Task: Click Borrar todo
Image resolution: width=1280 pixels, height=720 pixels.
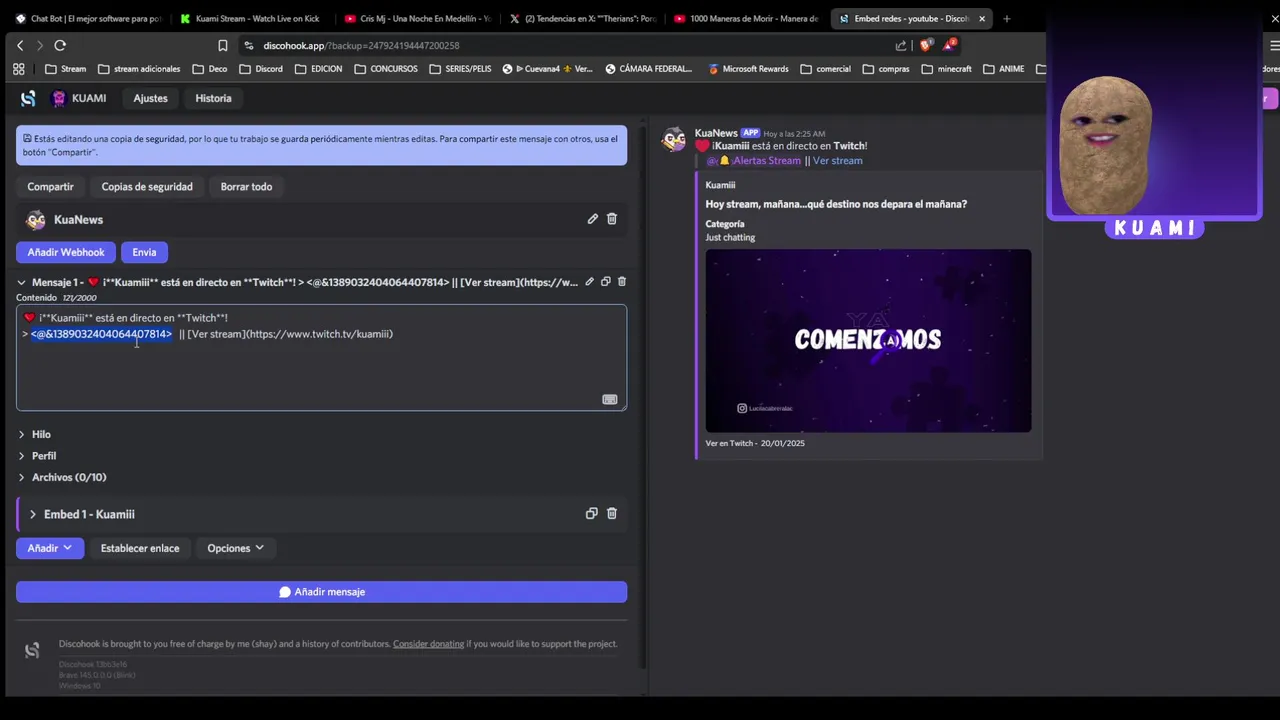Action: (246, 187)
